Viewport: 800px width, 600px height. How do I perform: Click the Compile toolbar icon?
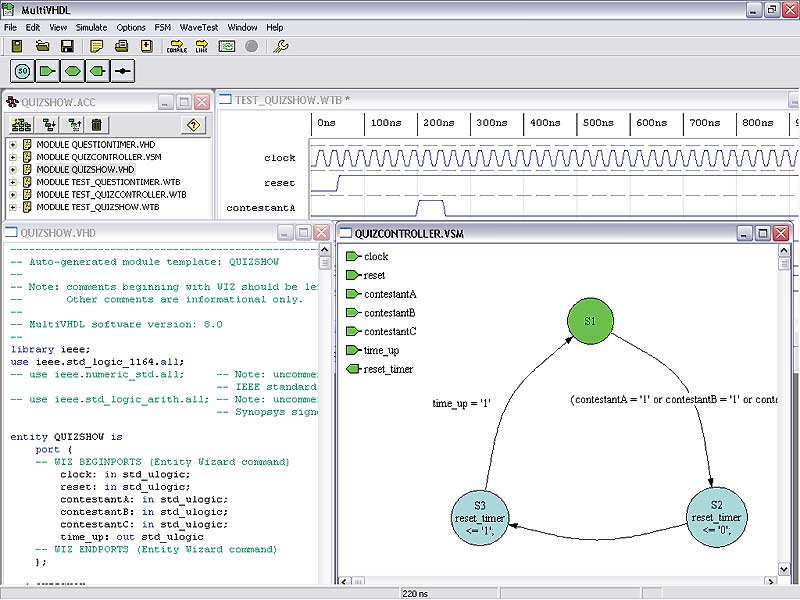(177, 46)
